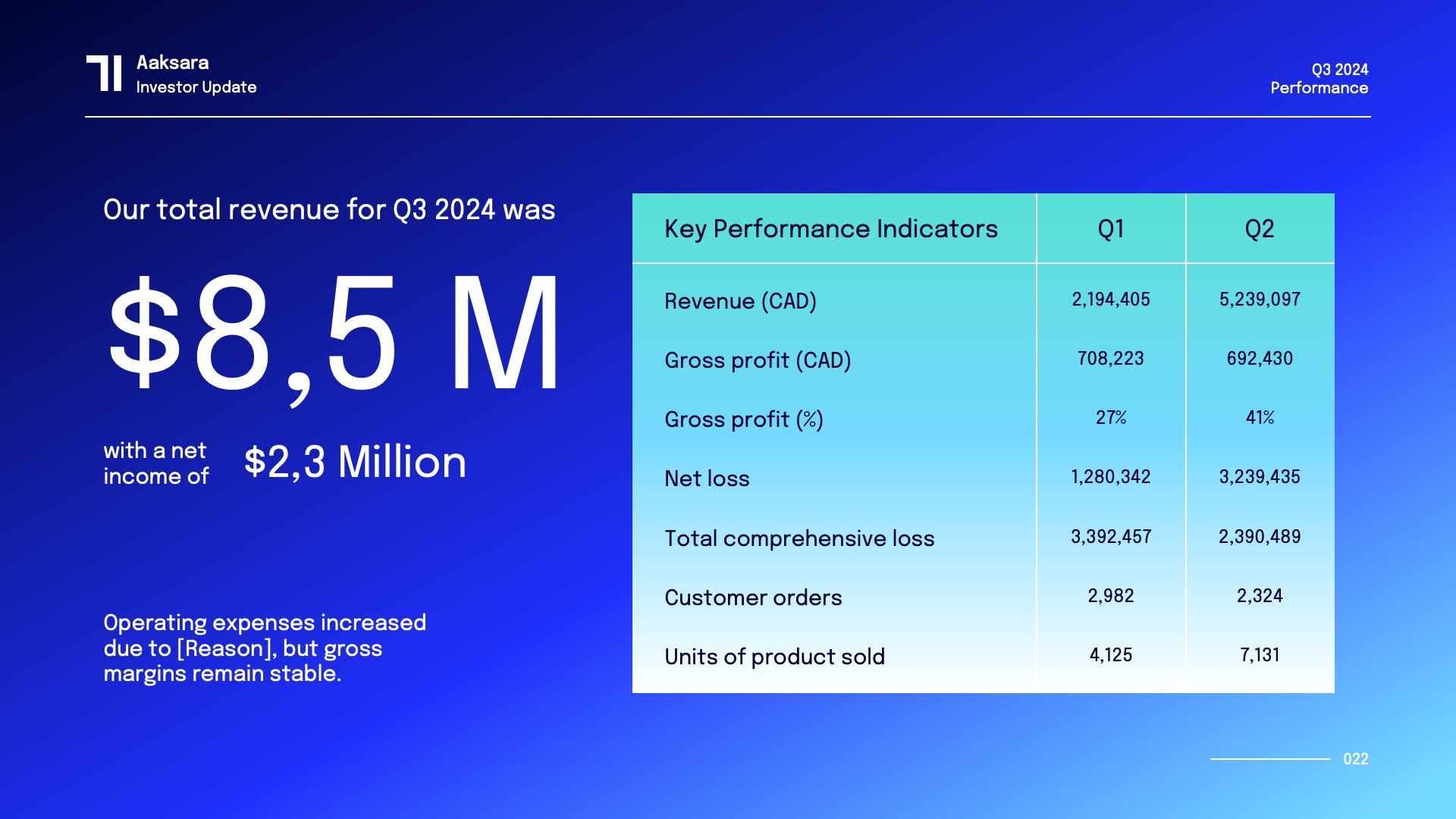Viewport: 1456px width, 819px height.
Task: Select the operating expenses paragraph text
Action: click(265, 648)
